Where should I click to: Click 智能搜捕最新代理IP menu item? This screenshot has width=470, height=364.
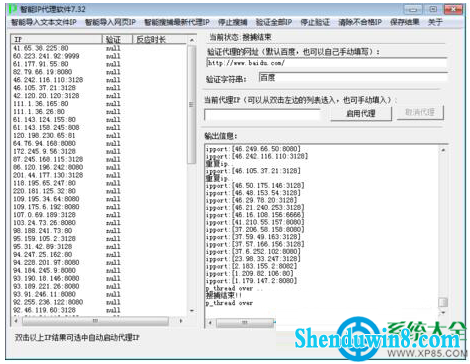pyautogui.click(x=177, y=22)
